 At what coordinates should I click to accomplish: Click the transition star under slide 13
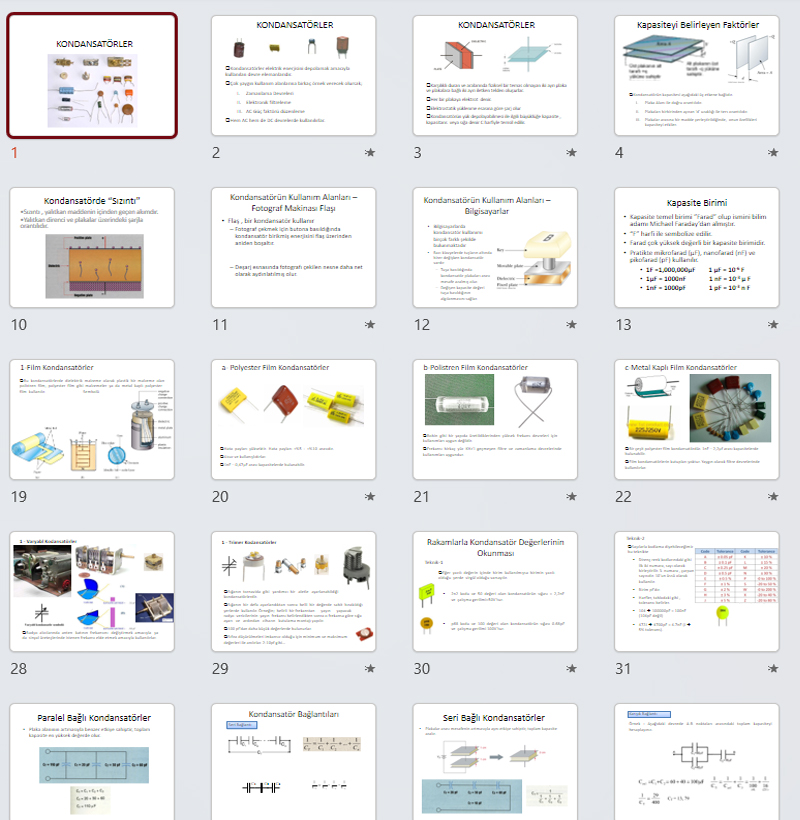click(x=773, y=325)
